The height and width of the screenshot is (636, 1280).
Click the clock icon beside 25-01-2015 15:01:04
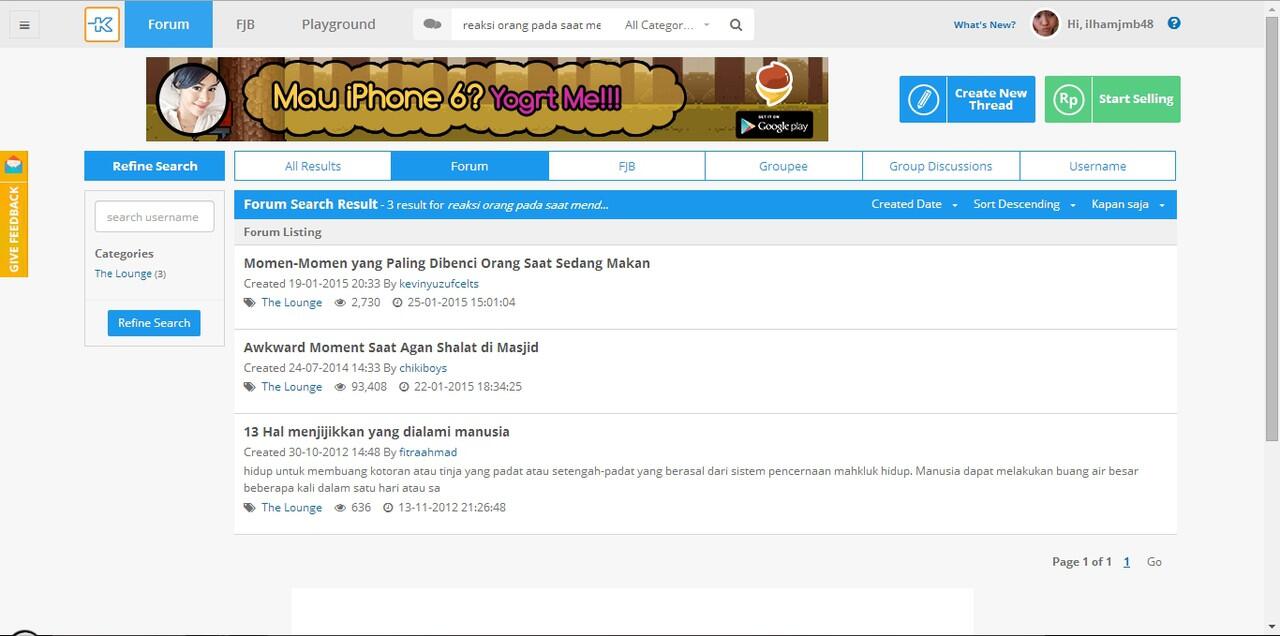397,302
